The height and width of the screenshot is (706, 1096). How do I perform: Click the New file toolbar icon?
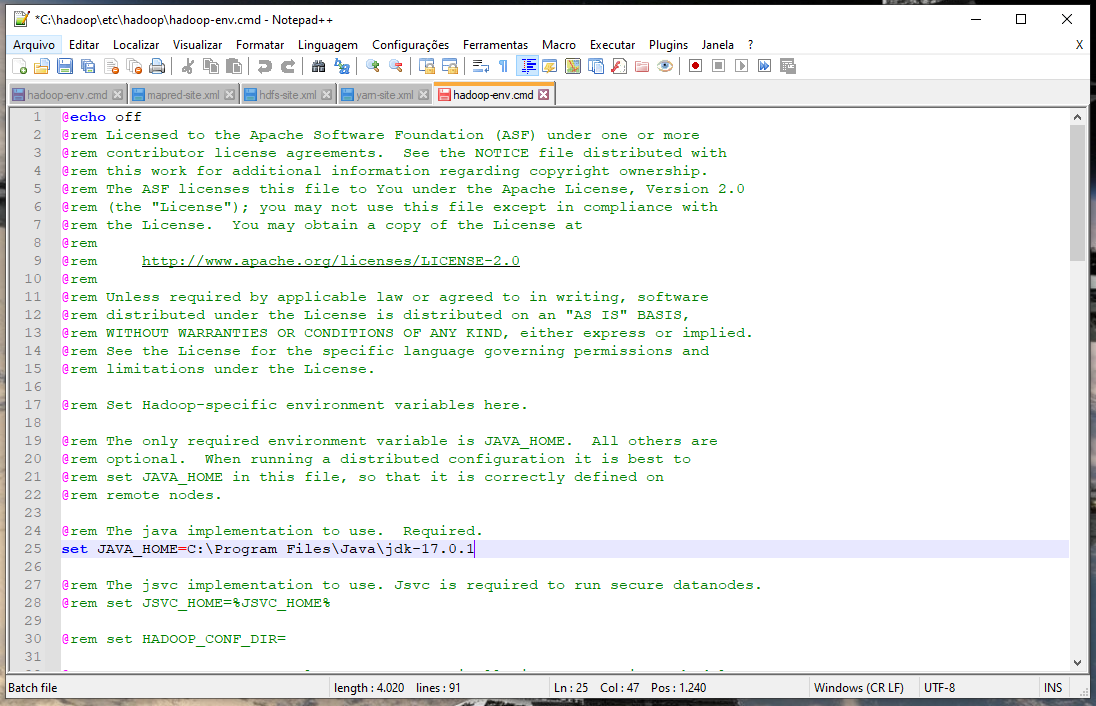pos(20,66)
